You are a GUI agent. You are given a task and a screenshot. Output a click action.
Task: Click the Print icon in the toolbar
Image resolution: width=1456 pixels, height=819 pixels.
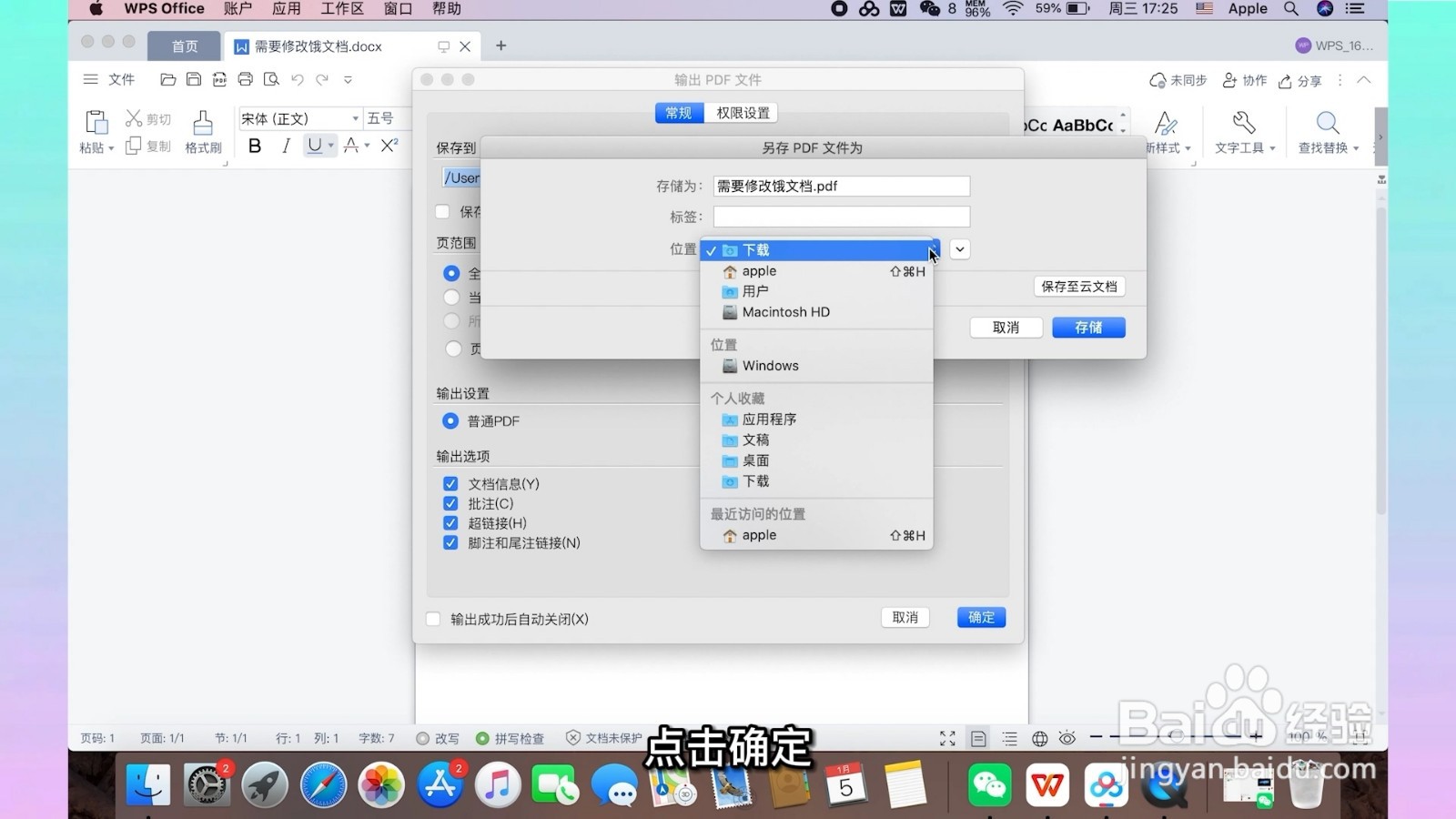point(245,79)
